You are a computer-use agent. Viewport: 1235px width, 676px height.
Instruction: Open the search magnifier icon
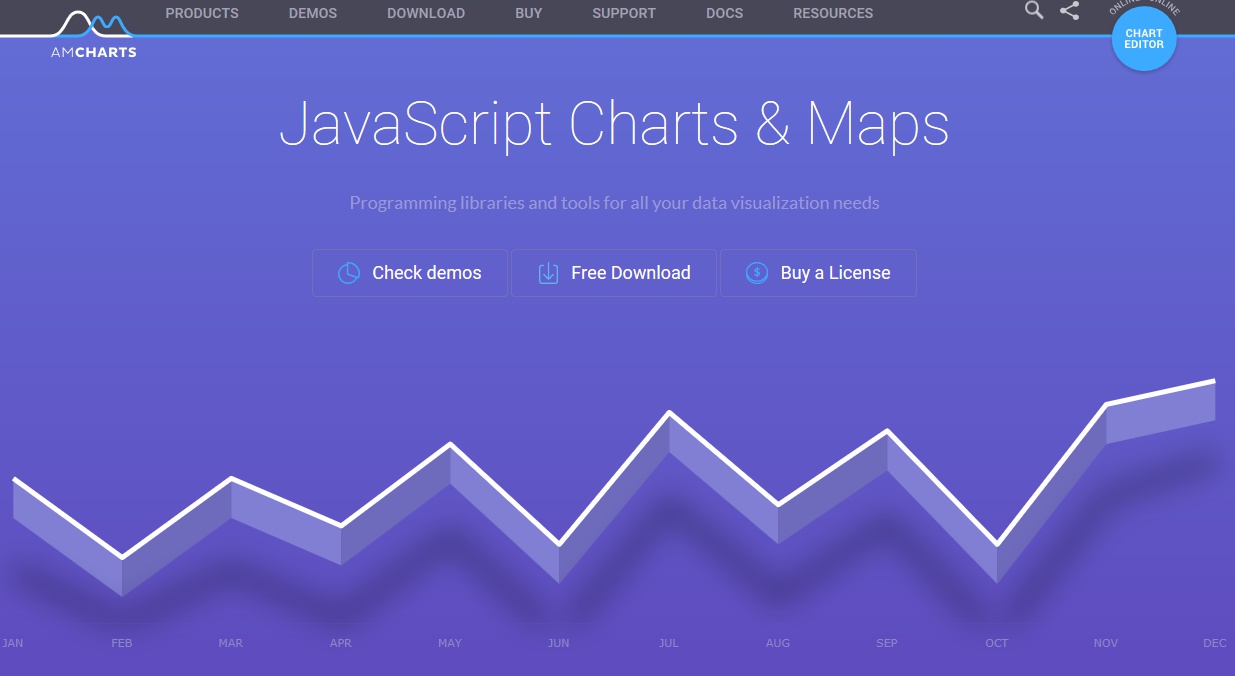(x=1034, y=11)
